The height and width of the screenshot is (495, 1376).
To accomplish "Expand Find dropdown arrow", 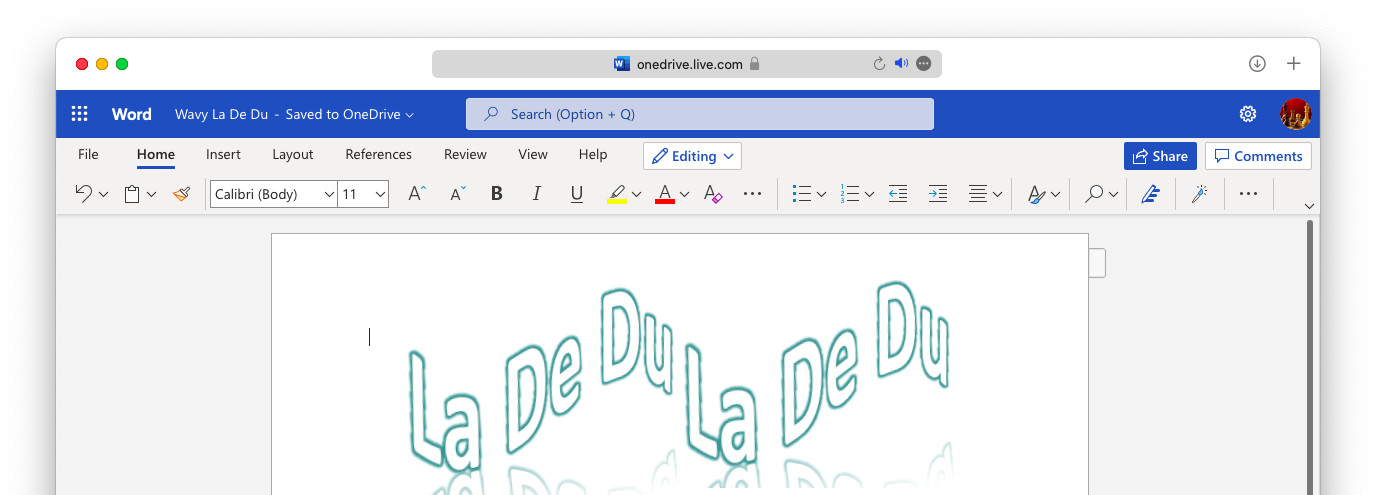I will tap(1113, 195).
